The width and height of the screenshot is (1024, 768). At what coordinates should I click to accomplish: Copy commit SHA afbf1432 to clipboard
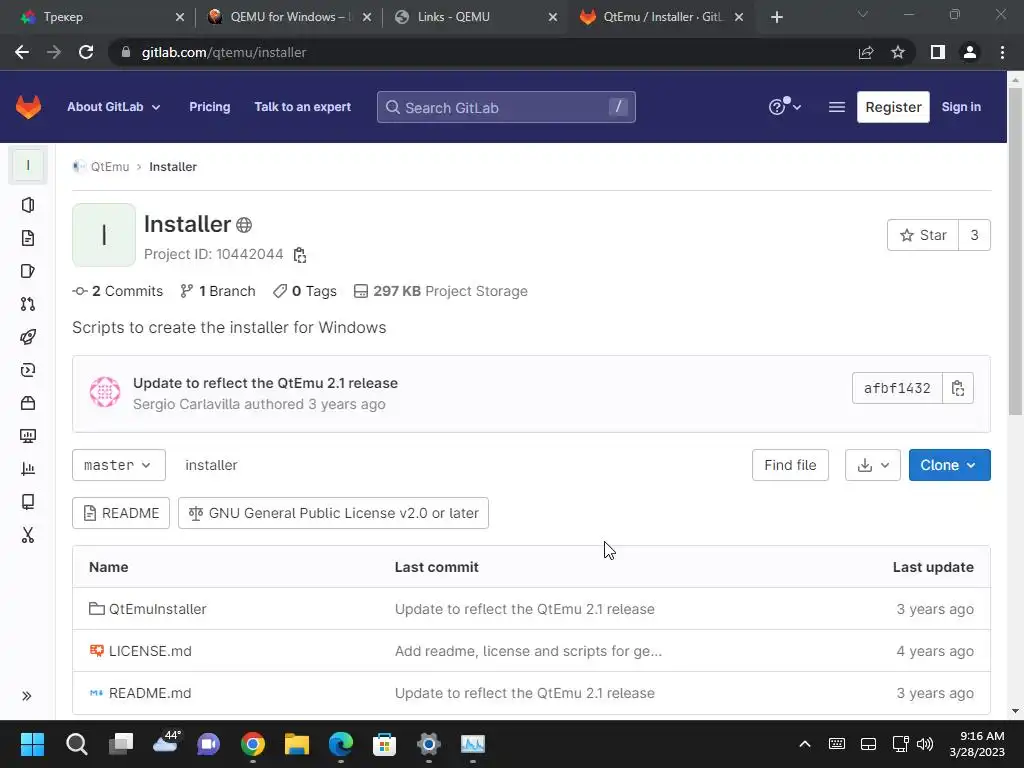[958, 389]
